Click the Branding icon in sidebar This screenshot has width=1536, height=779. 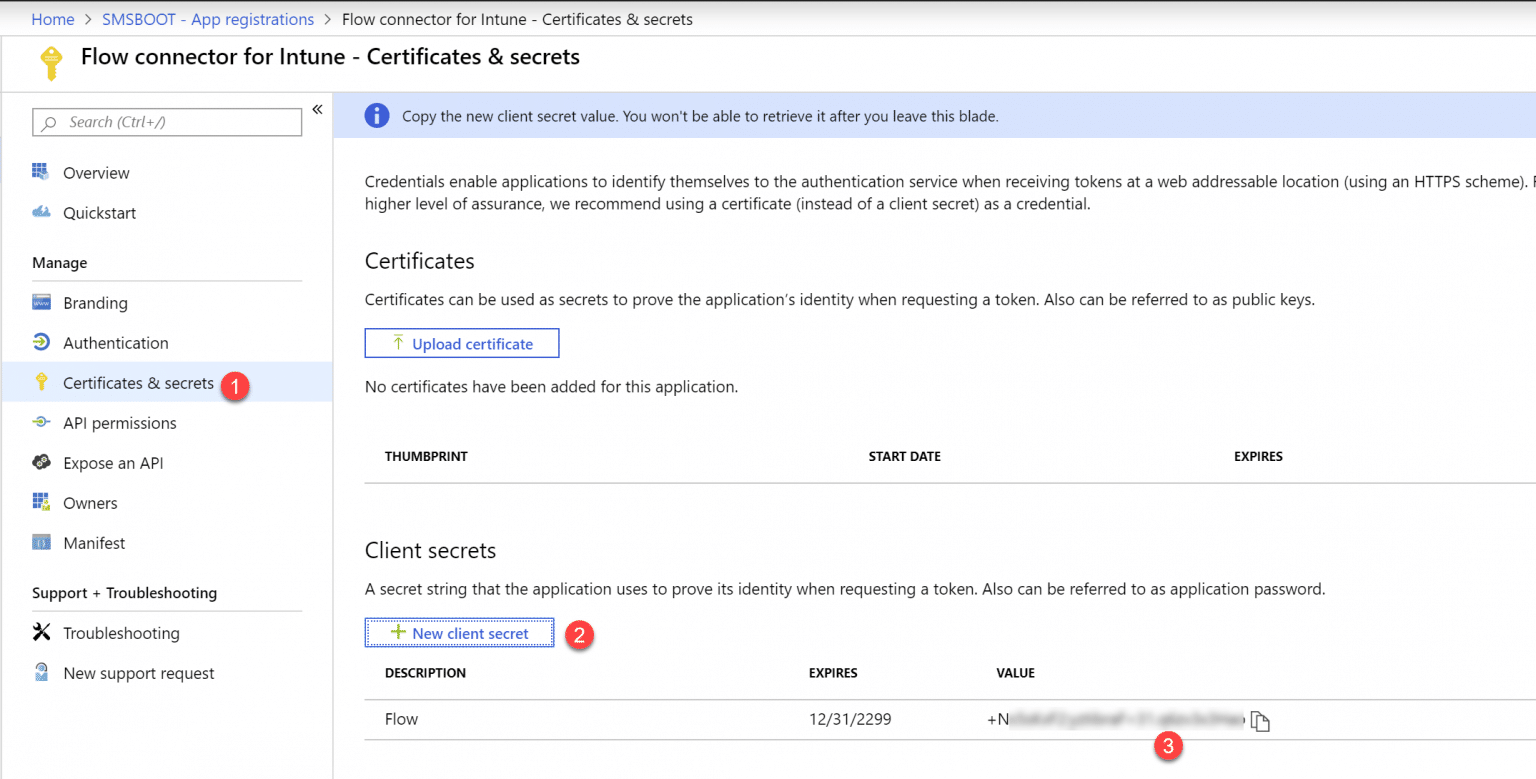41,302
